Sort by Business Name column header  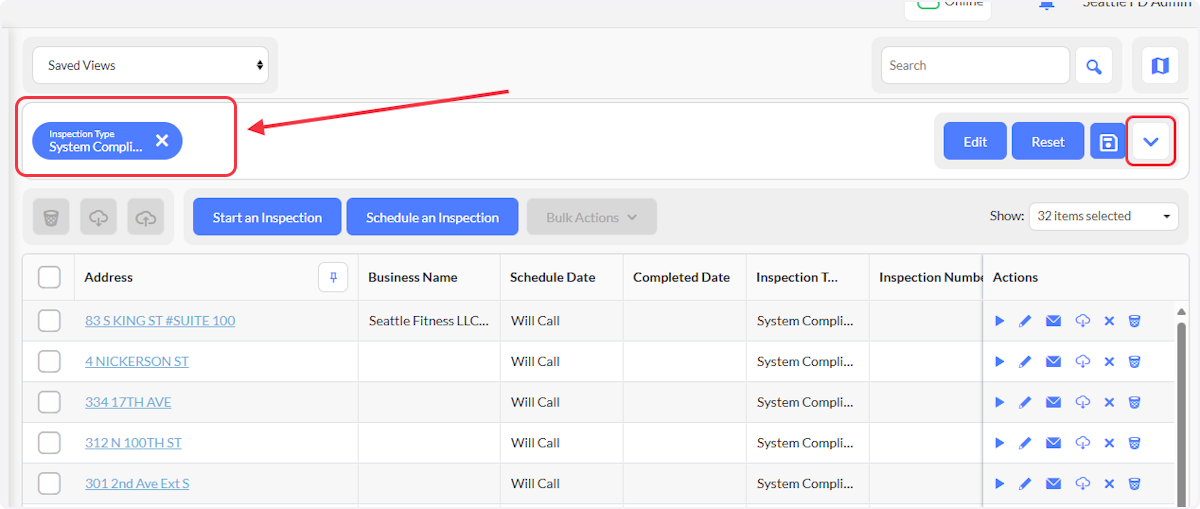click(413, 277)
